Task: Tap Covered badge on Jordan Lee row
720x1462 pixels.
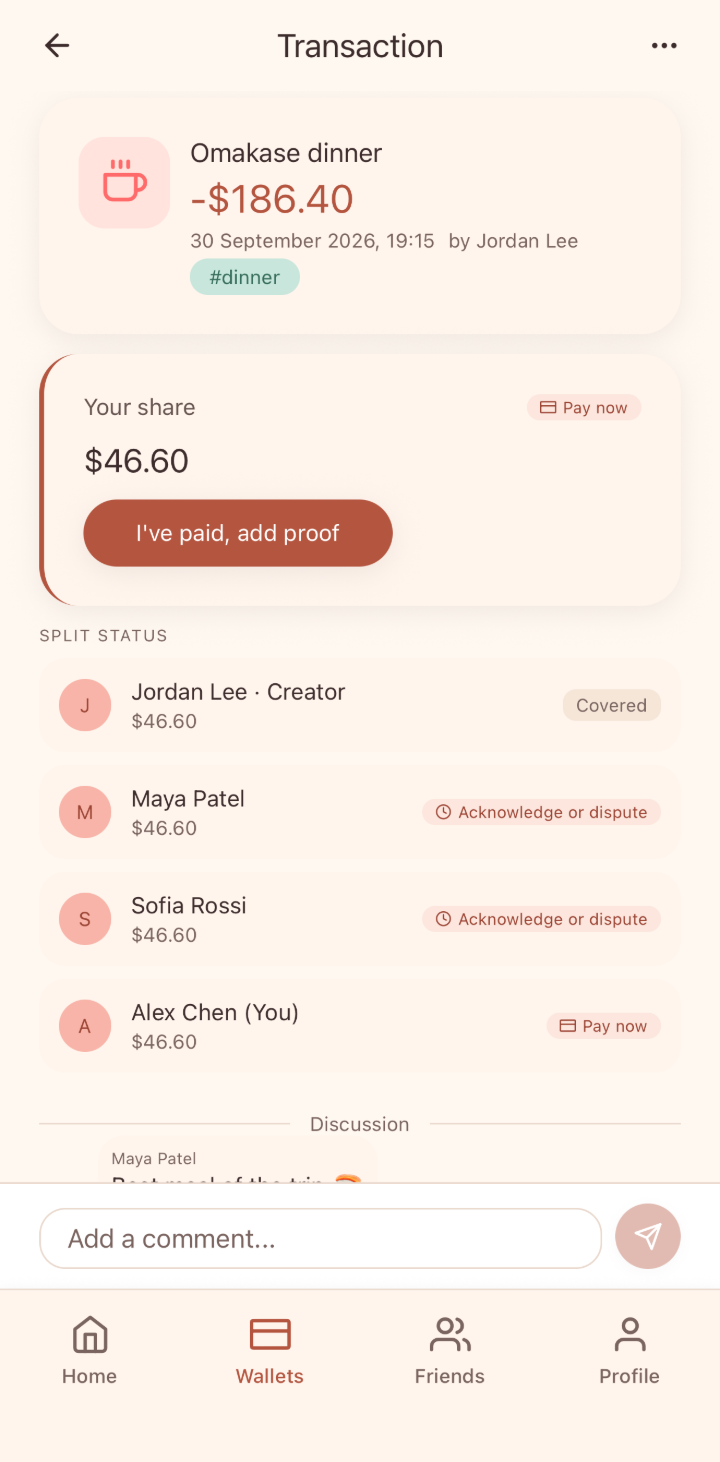Action: point(612,705)
